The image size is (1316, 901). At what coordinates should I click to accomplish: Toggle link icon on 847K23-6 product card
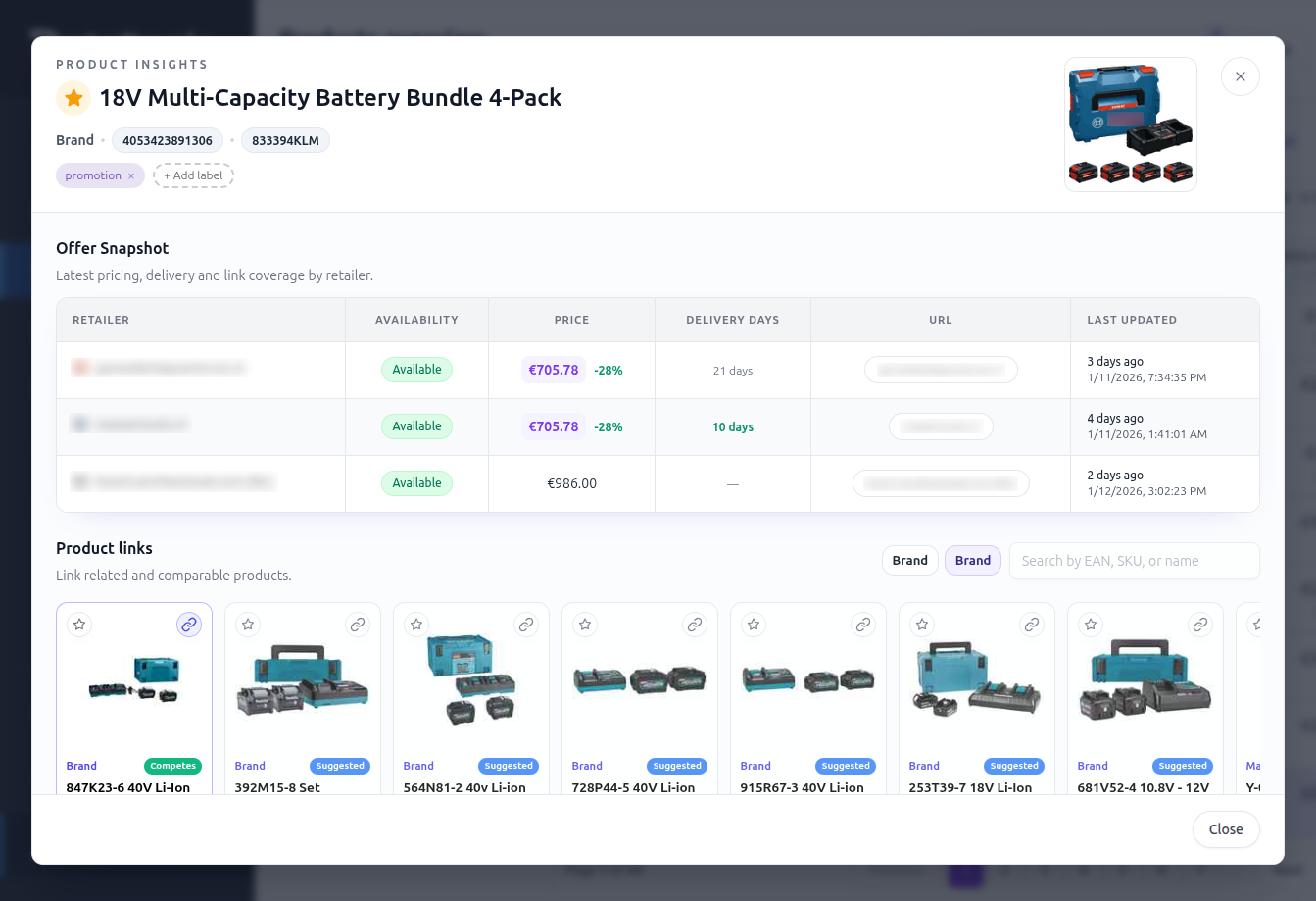coord(189,625)
